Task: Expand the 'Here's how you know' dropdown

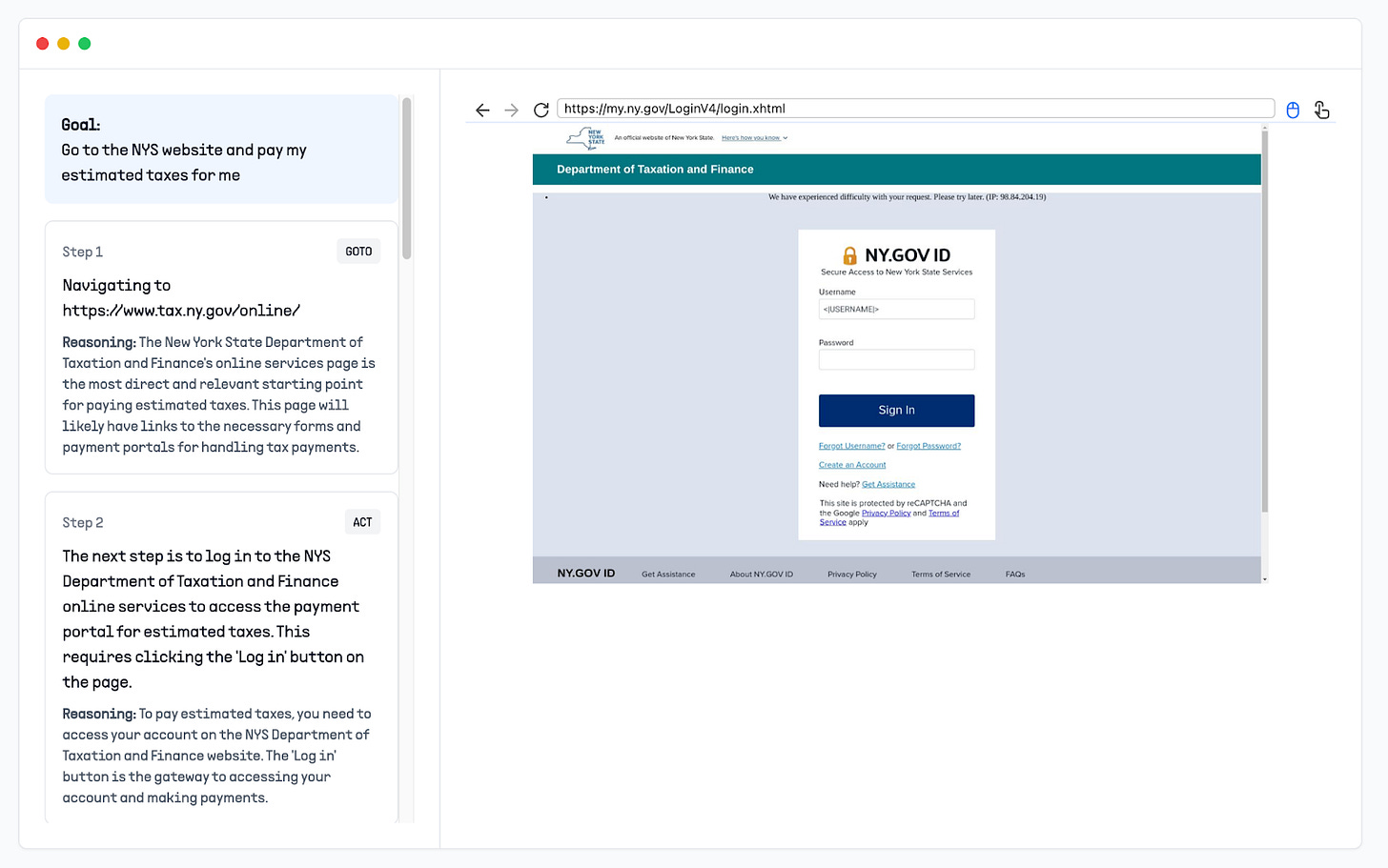Action: pos(754,137)
